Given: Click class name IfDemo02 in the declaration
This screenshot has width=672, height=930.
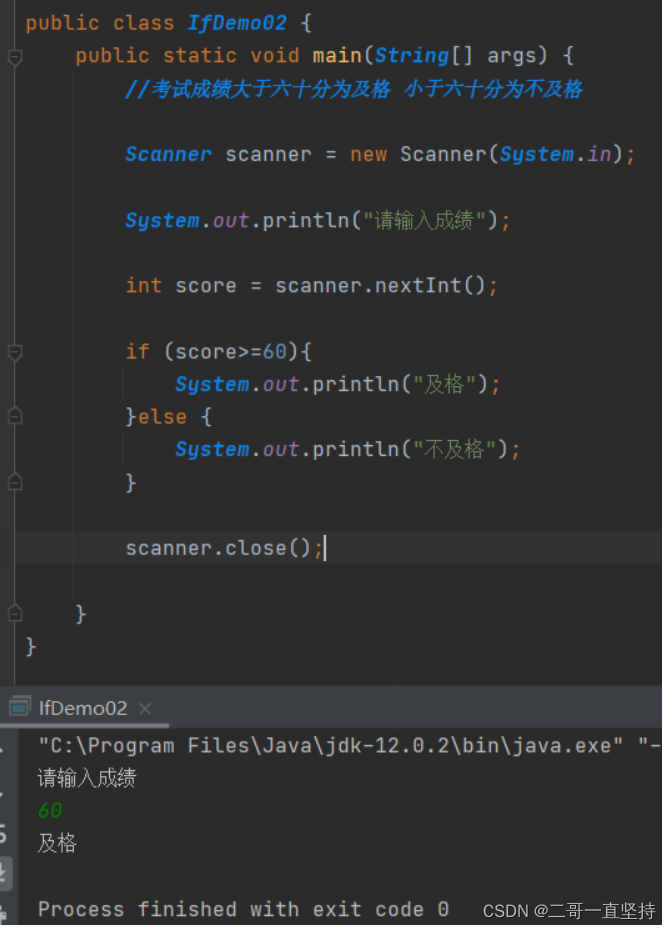Looking at the screenshot, I should click(237, 23).
